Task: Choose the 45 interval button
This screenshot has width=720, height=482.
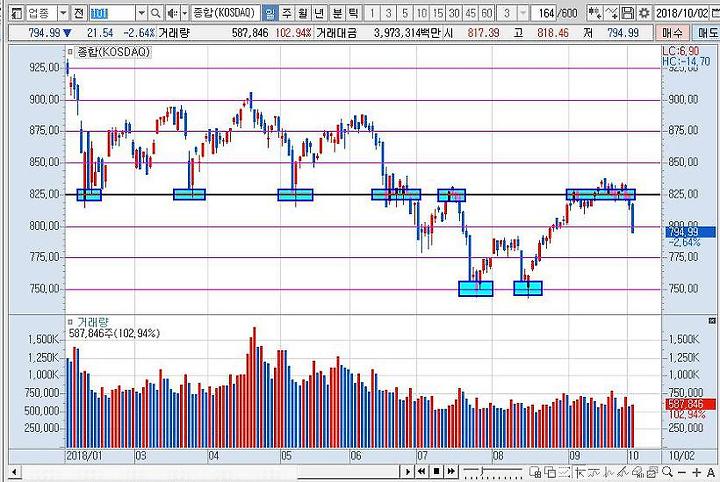Action: tap(471, 13)
